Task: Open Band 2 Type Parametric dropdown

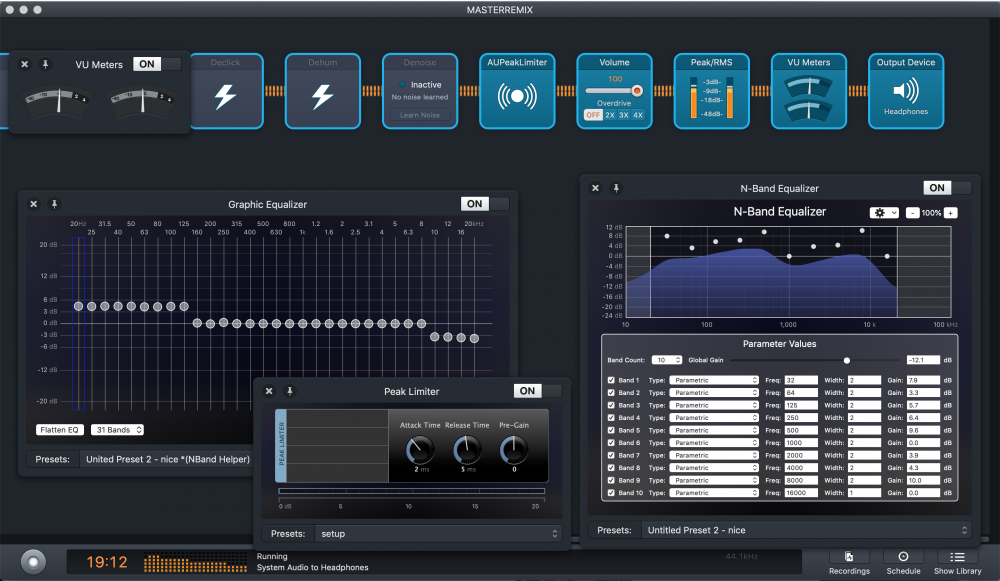Action: pyautogui.click(x=714, y=393)
